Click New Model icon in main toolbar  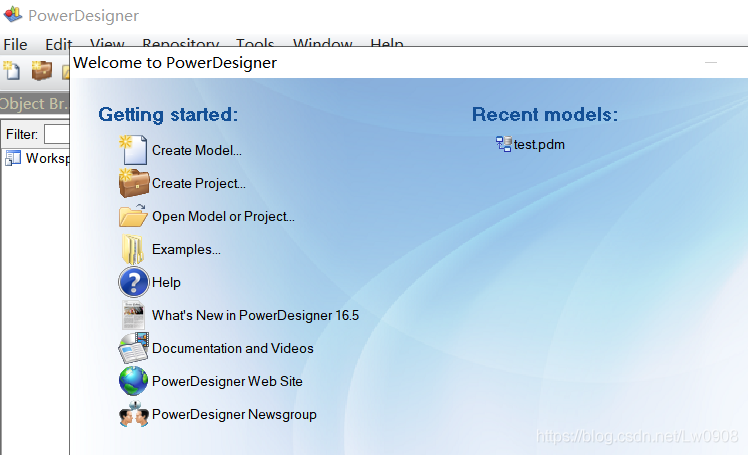tap(12, 71)
